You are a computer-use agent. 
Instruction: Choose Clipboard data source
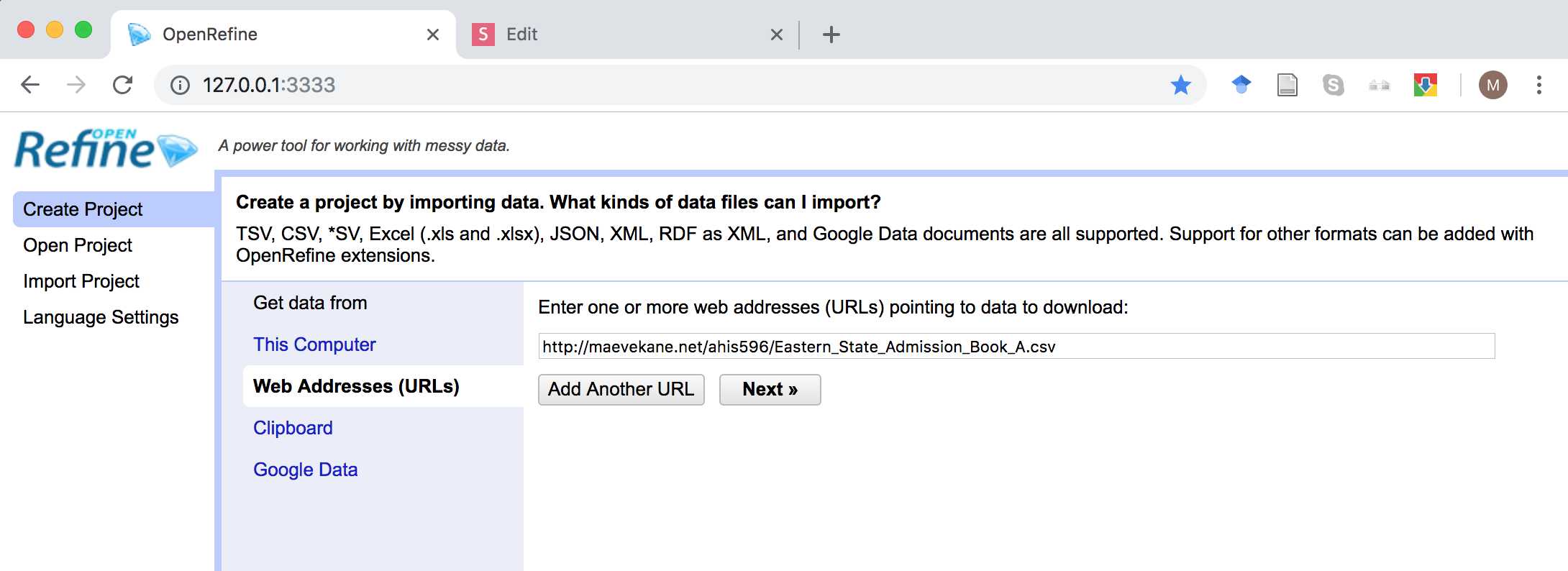click(293, 428)
